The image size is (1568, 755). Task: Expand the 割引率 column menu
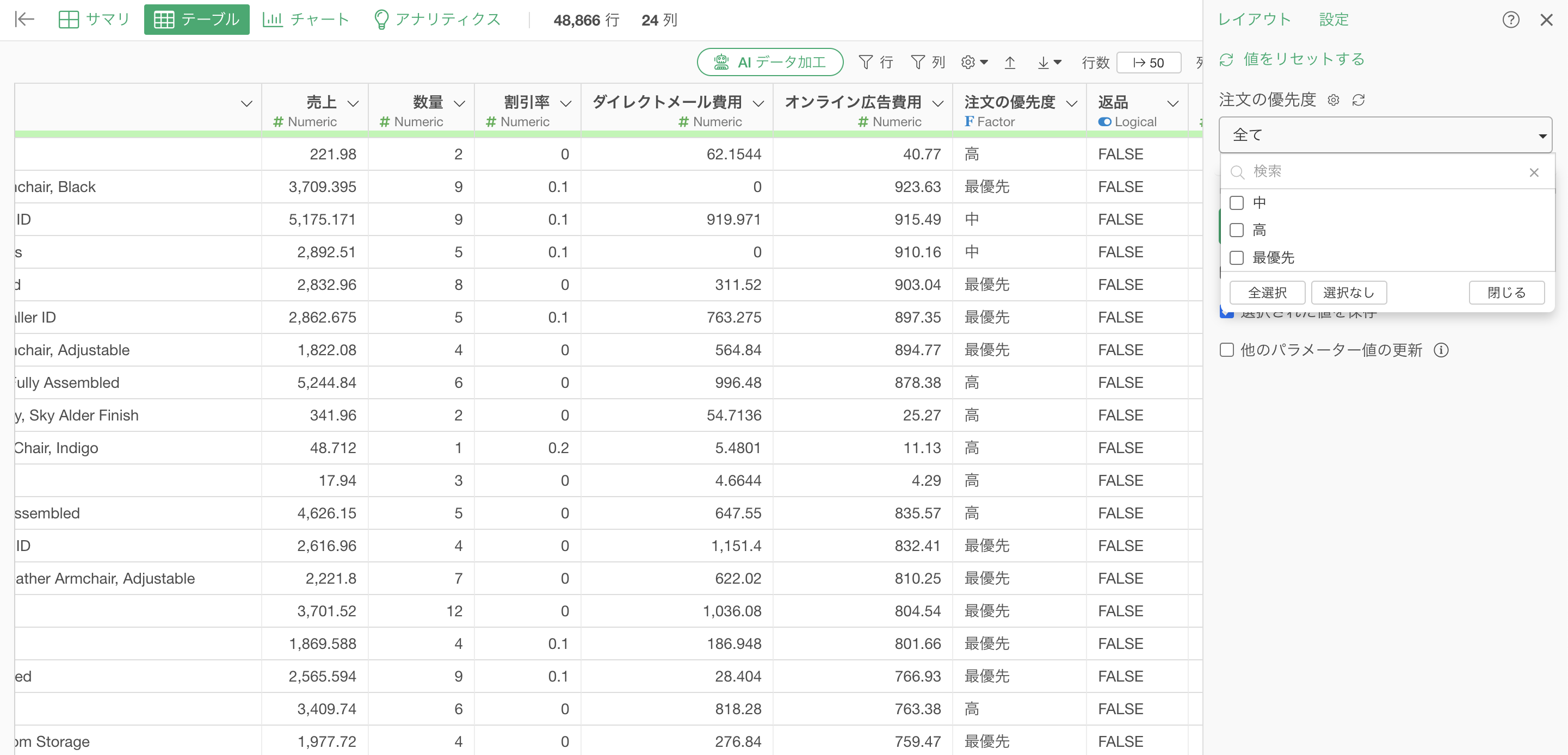(565, 103)
